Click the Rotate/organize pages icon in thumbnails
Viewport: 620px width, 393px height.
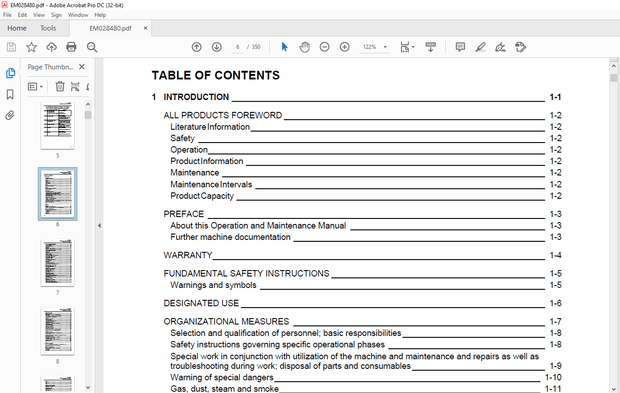(75, 86)
